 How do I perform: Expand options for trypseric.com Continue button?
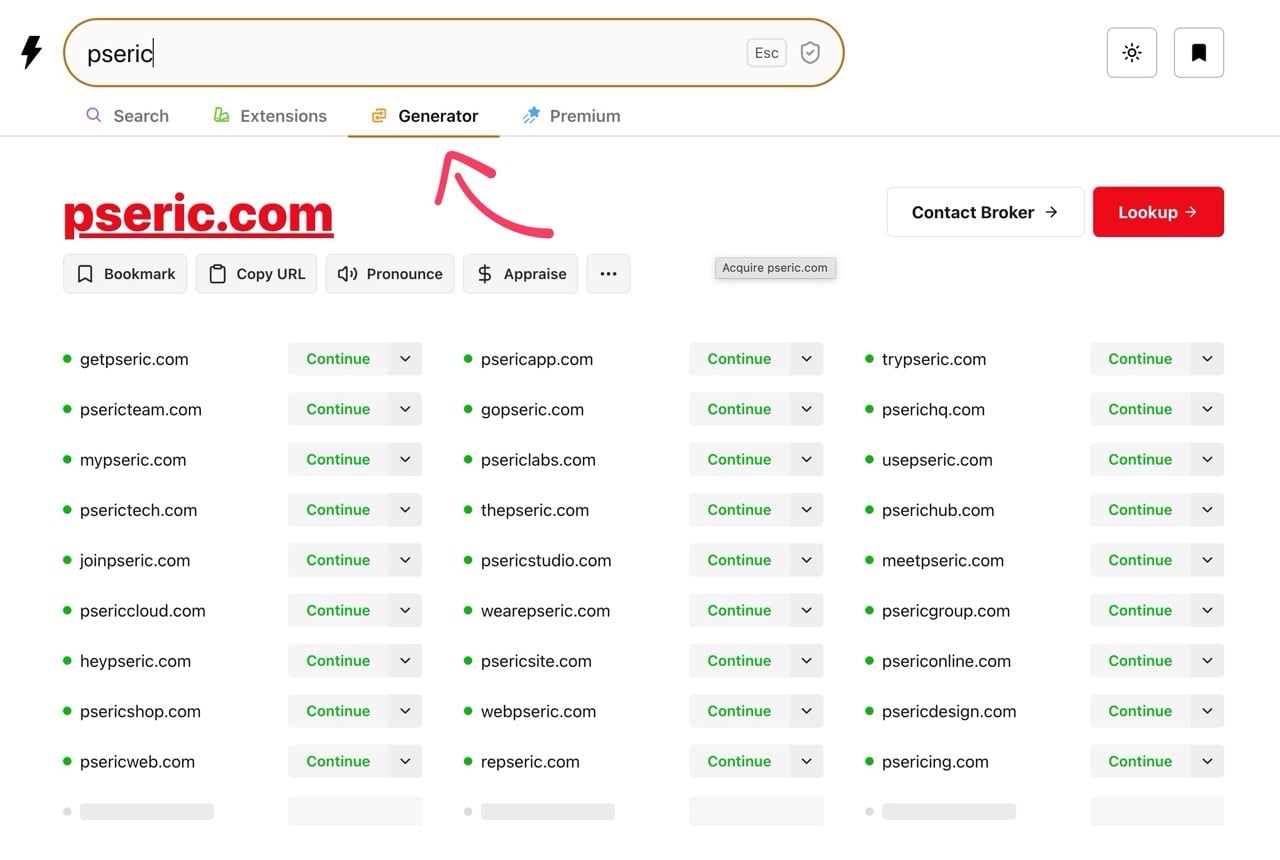tap(1207, 358)
